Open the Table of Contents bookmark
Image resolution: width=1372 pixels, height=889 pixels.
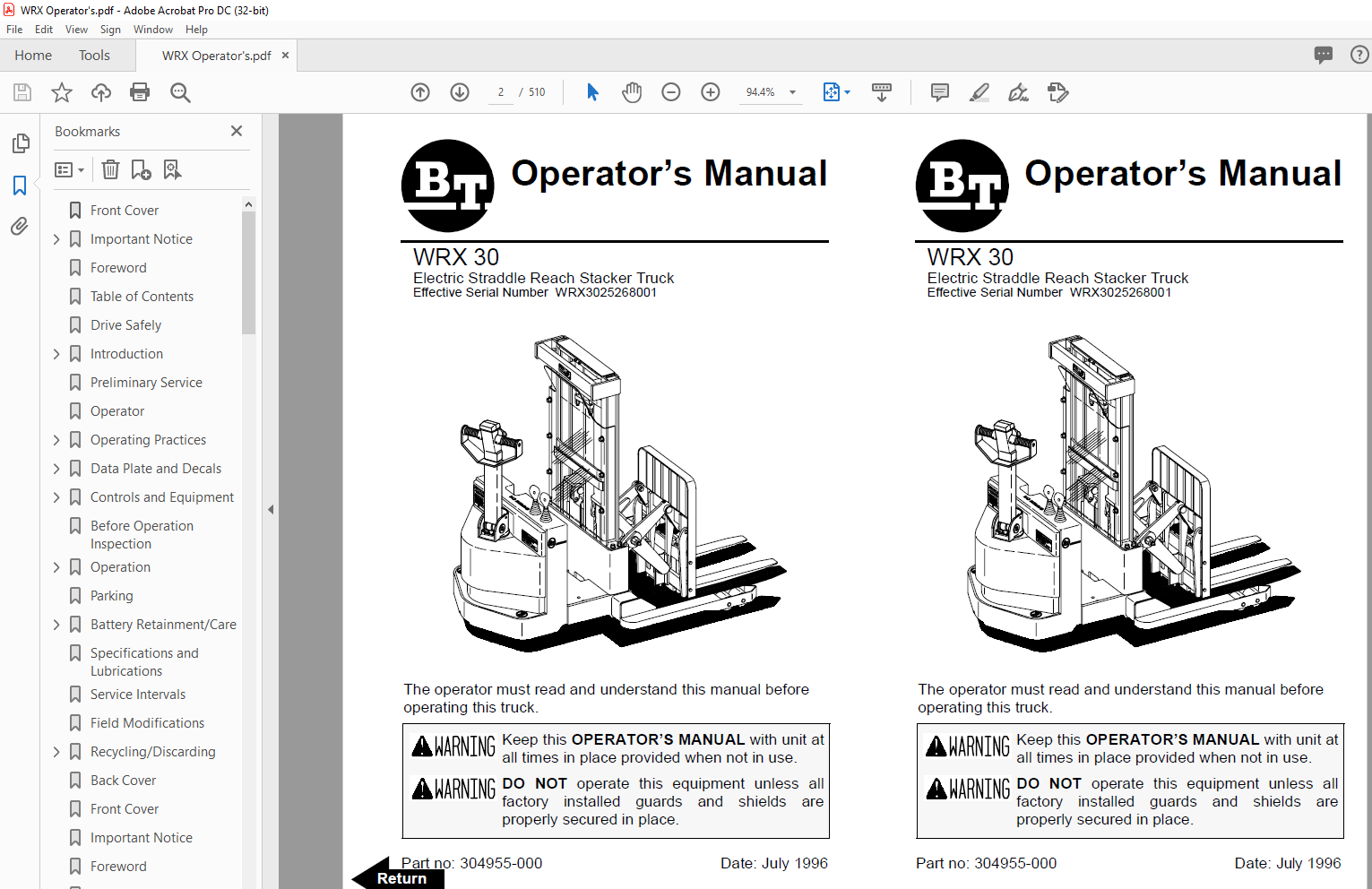coord(142,297)
